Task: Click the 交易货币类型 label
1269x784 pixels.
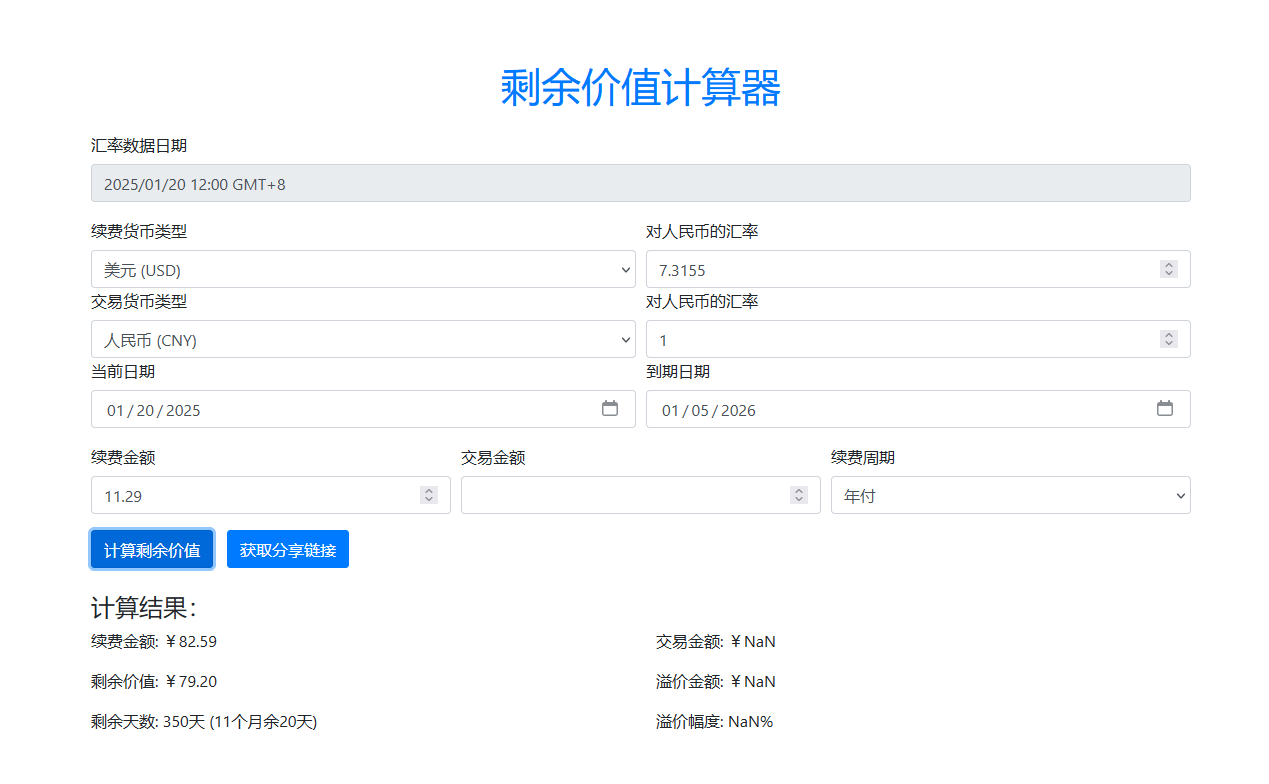Action: coord(139,301)
